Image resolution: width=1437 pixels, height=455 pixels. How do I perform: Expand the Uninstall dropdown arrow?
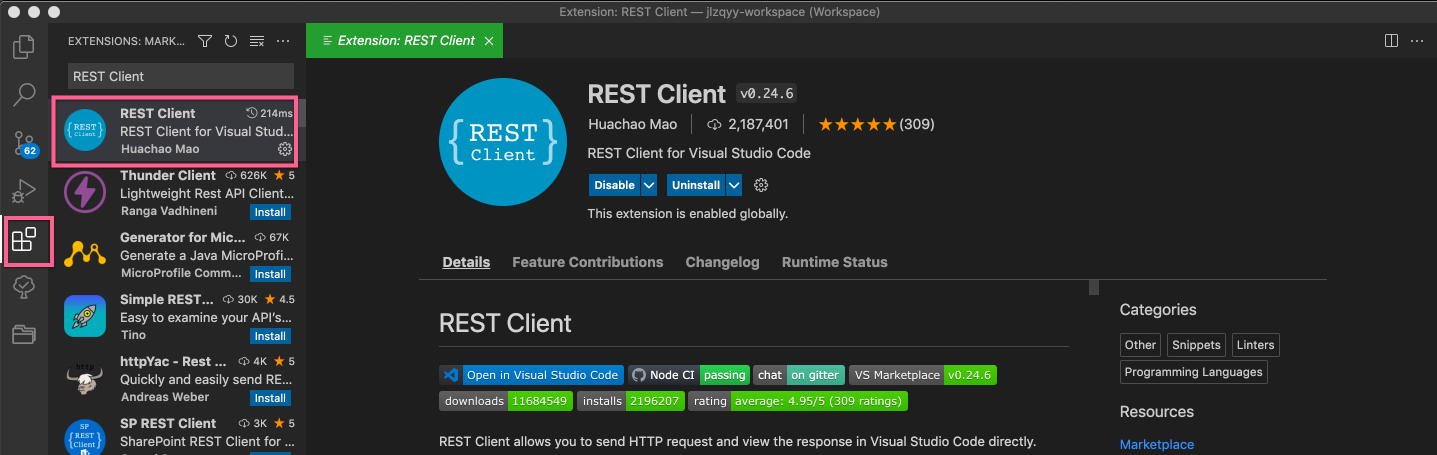[x=734, y=185]
